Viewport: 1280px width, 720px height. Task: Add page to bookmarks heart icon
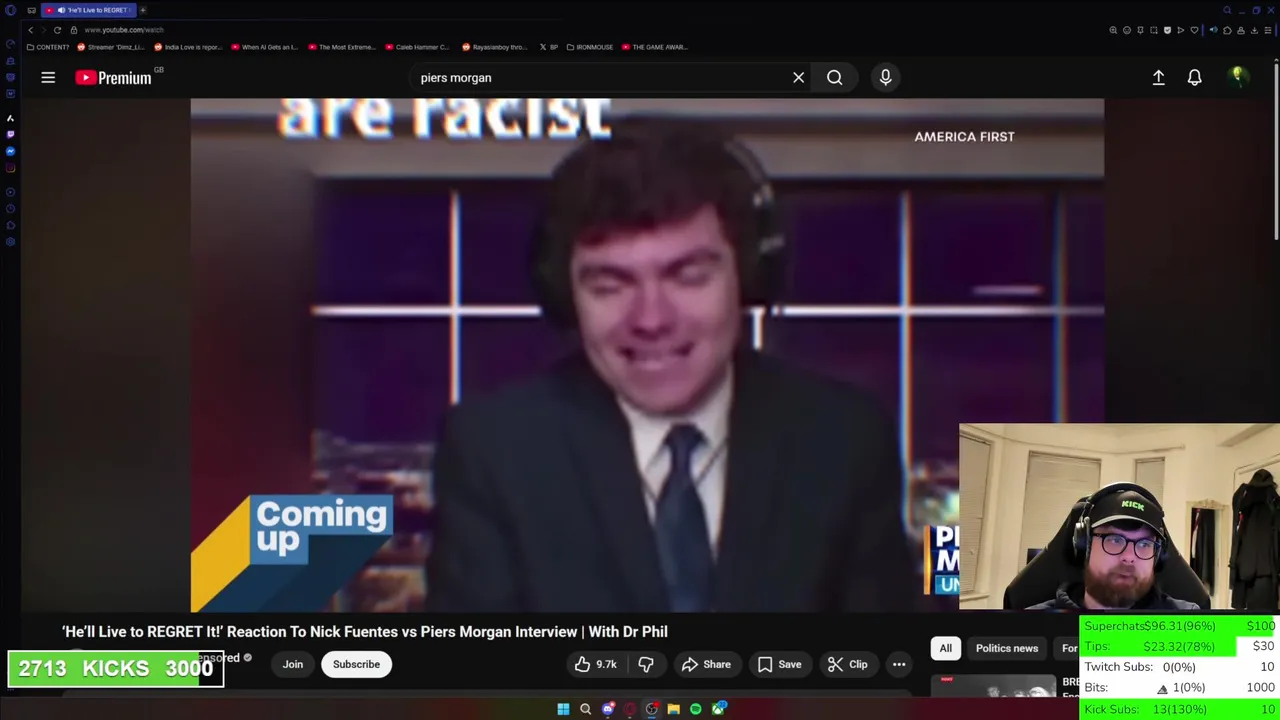(x=1194, y=30)
